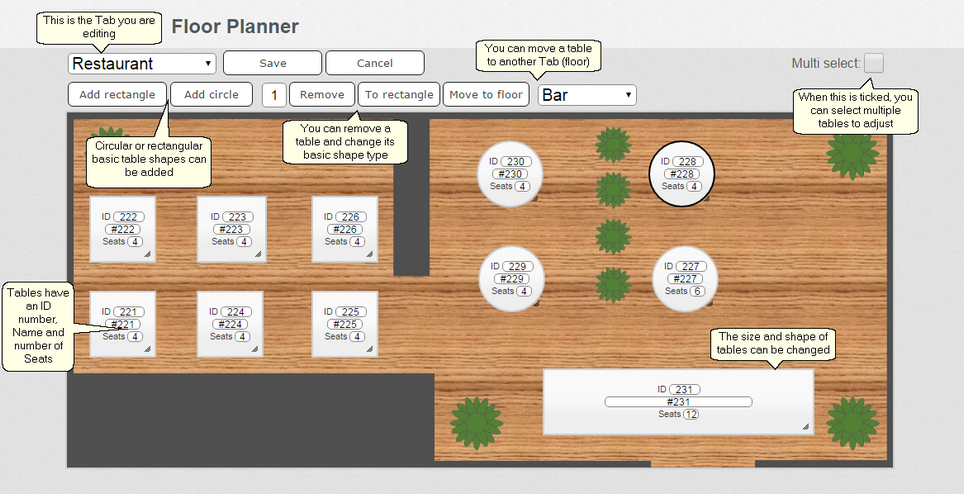Click the Move to floor button
The image size is (964, 494).
point(486,95)
